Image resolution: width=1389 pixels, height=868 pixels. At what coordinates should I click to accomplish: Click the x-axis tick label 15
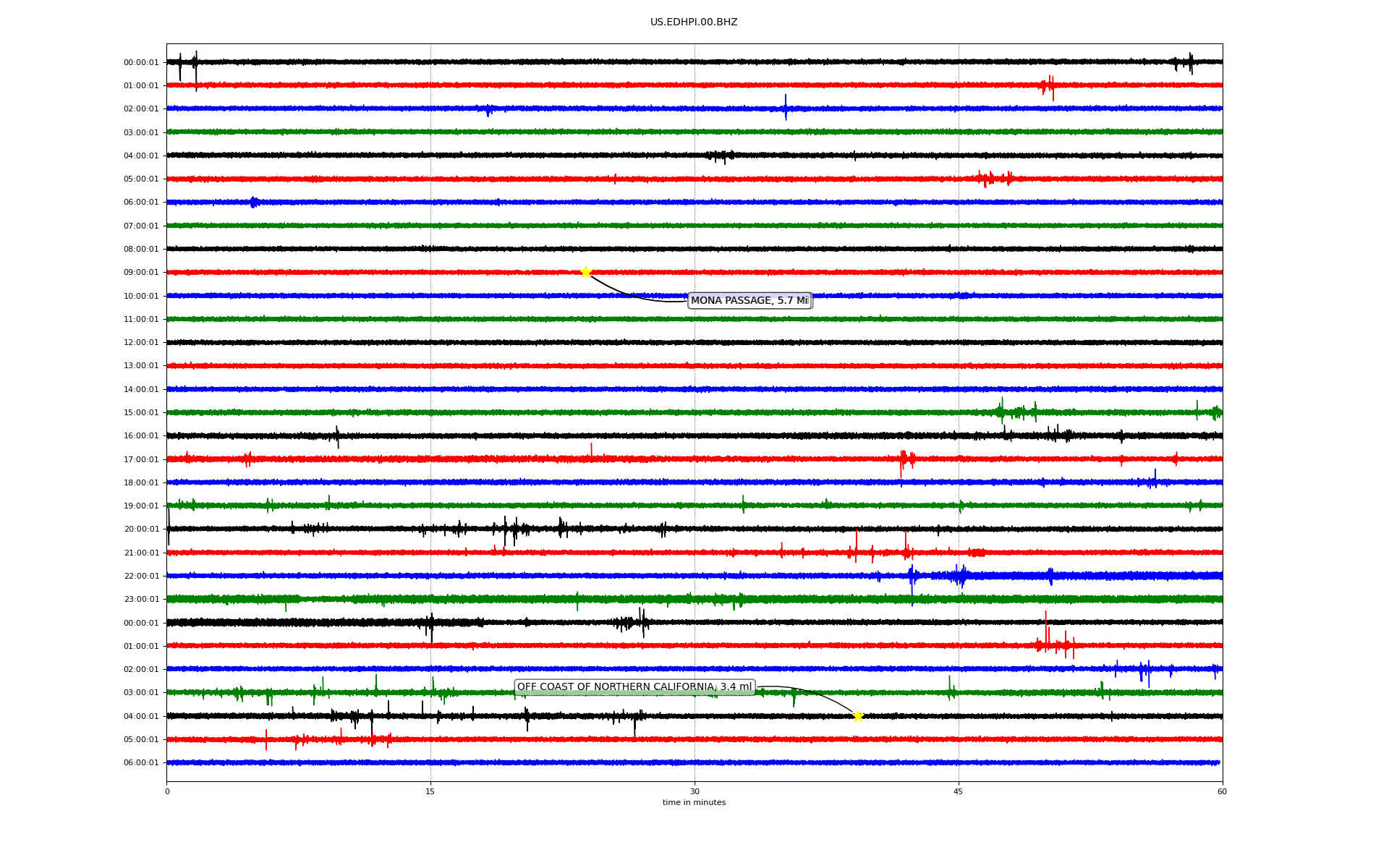pyautogui.click(x=430, y=792)
